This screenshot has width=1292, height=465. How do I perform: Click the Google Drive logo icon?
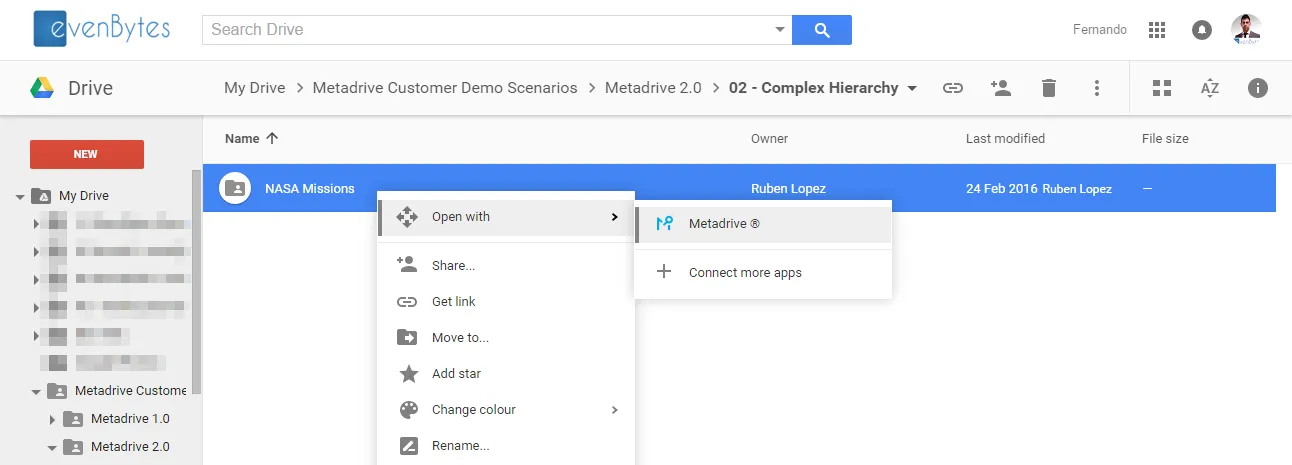41,88
